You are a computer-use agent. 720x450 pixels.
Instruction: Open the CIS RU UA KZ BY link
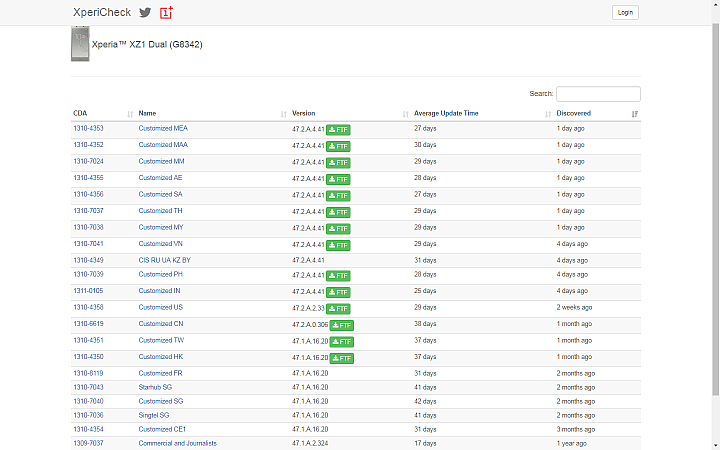point(164,260)
